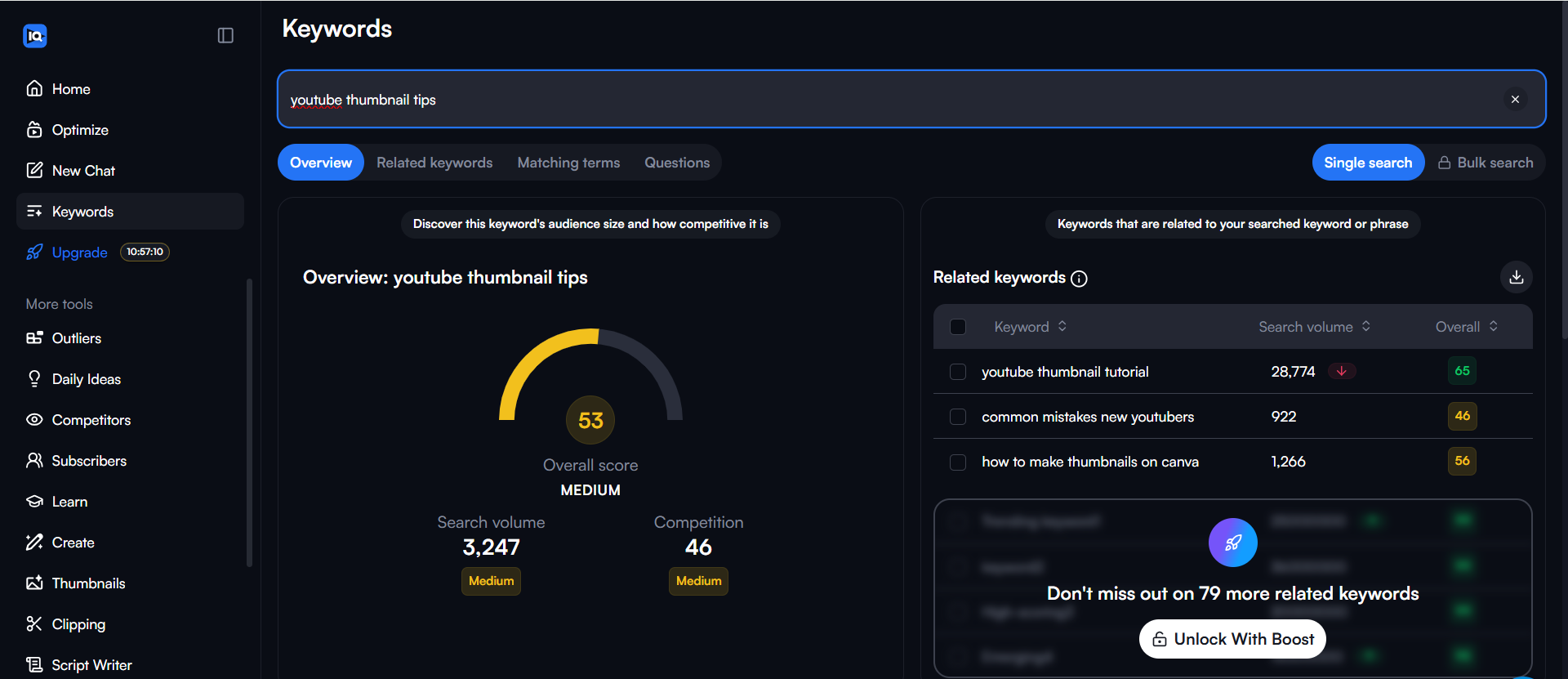Select Keywords in the sidebar

(x=130, y=211)
